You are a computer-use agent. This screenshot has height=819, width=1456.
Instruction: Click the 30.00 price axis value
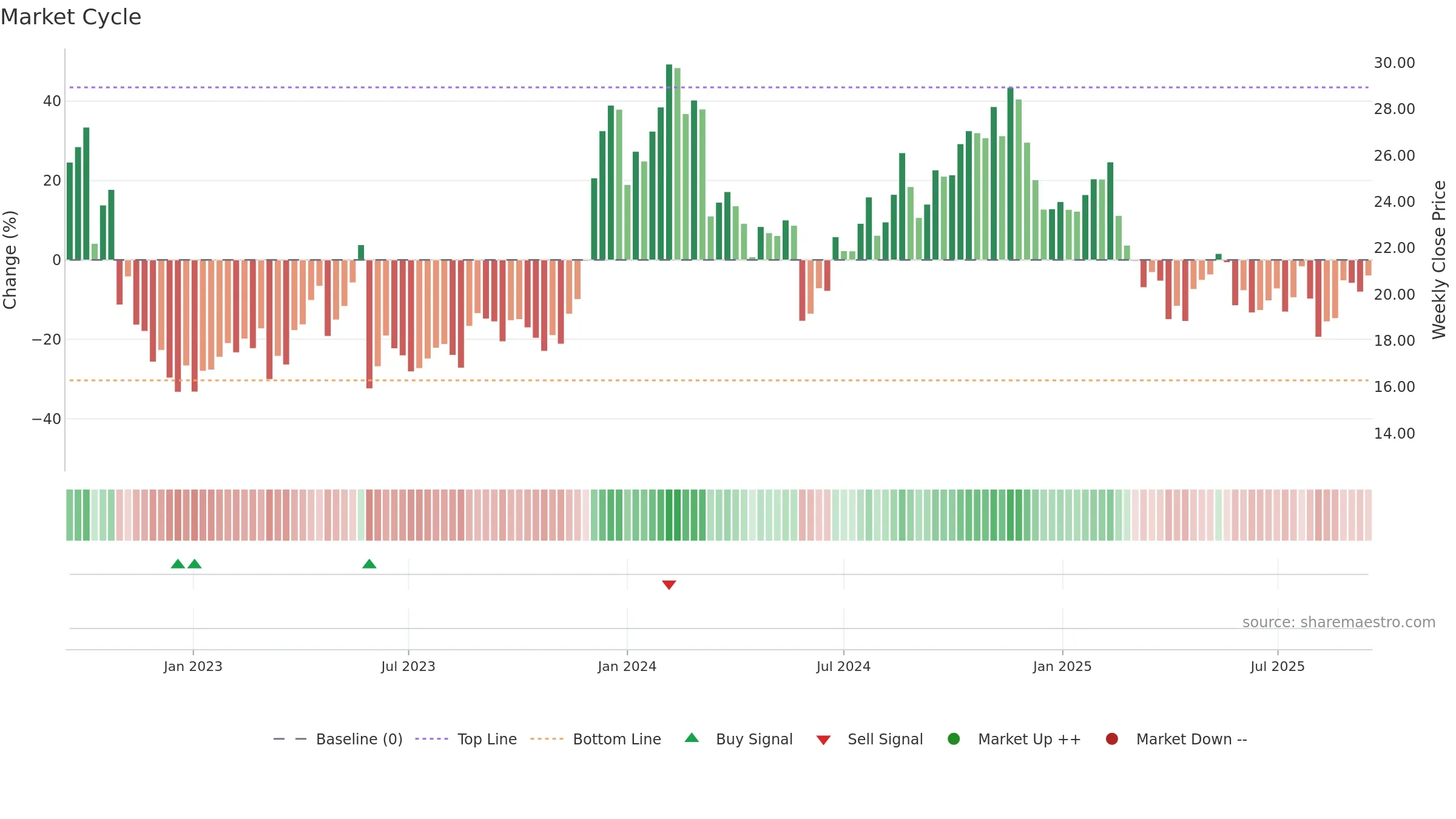tap(1394, 63)
